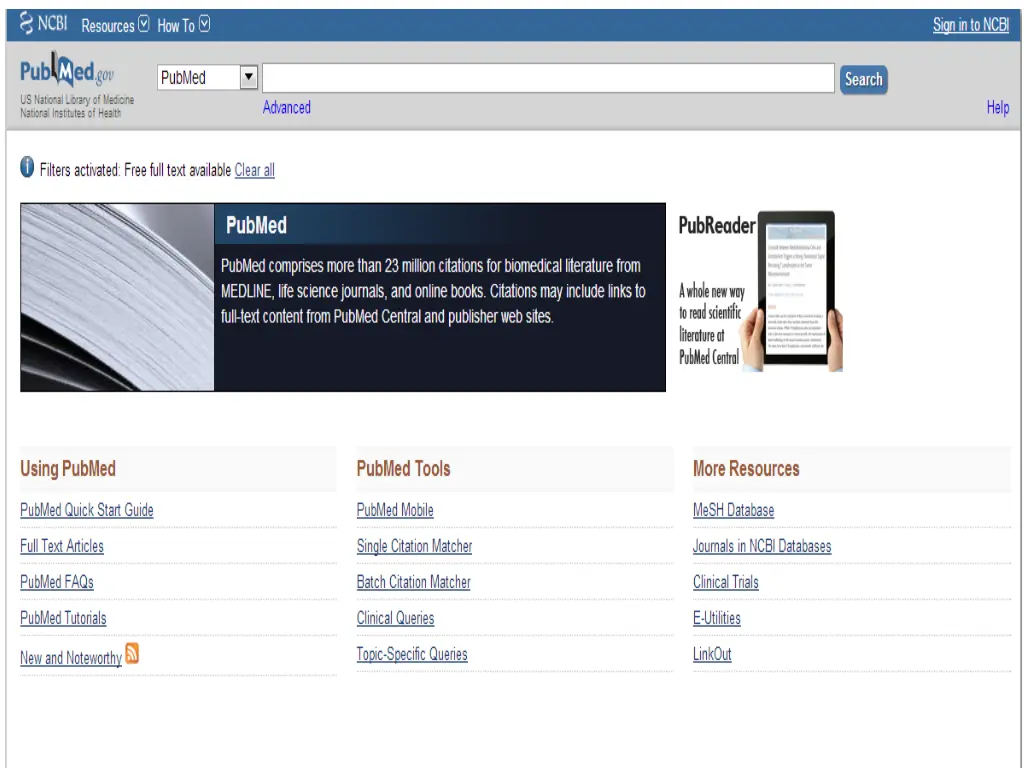Open the PubReader tablet promo banner

tap(761, 291)
